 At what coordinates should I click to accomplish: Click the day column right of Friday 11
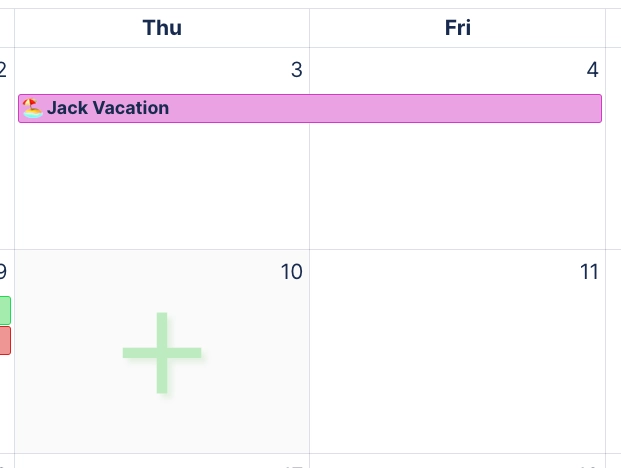click(614, 350)
